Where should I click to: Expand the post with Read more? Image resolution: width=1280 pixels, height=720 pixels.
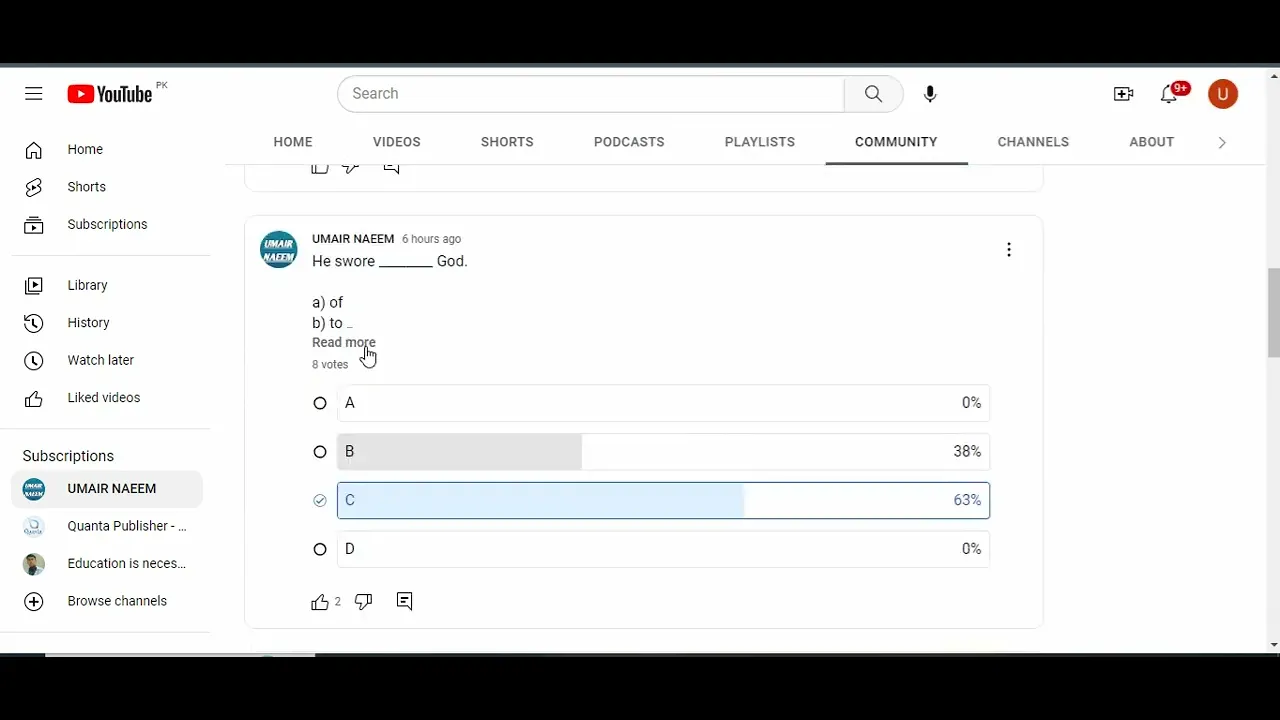(x=344, y=343)
